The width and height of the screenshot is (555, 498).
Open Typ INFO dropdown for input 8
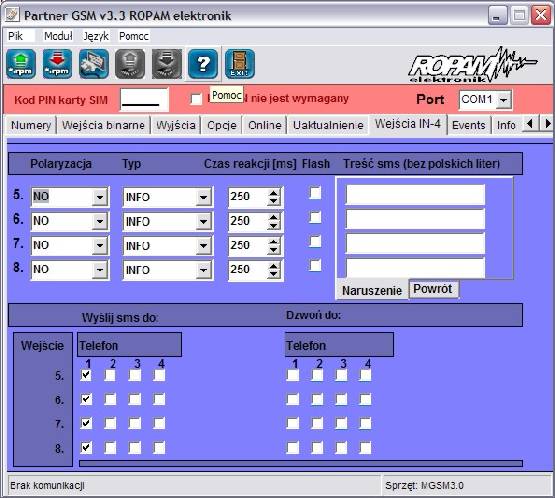click(204, 270)
